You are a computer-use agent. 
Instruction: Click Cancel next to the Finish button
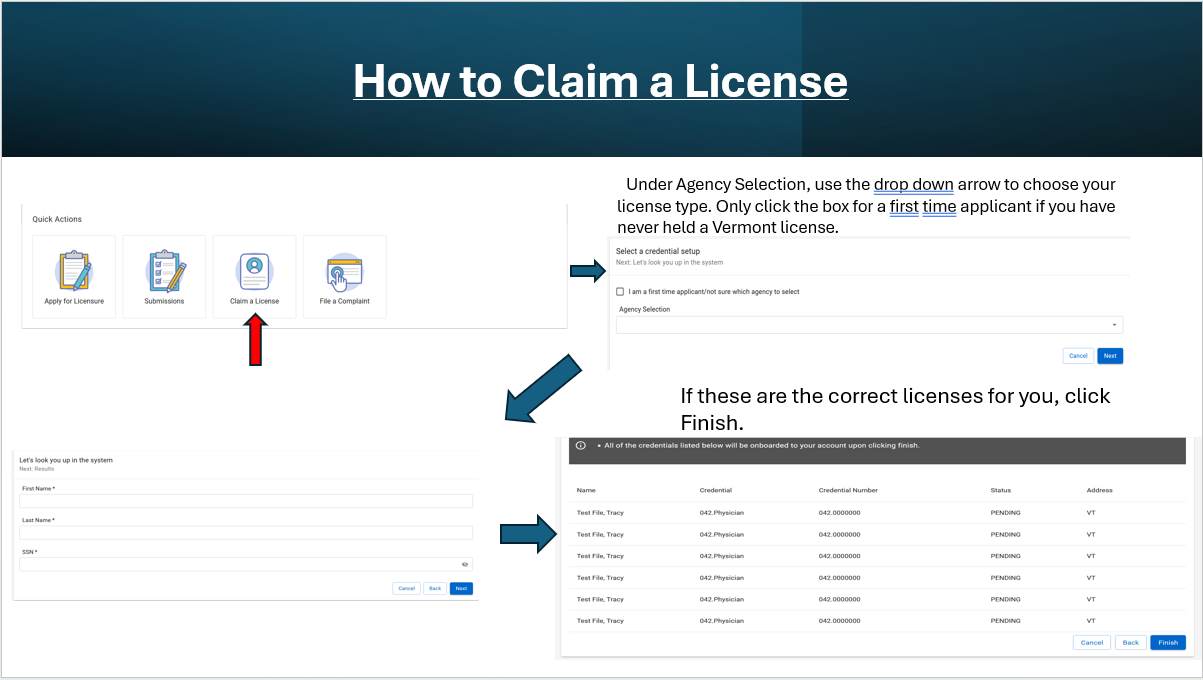click(1091, 642)
